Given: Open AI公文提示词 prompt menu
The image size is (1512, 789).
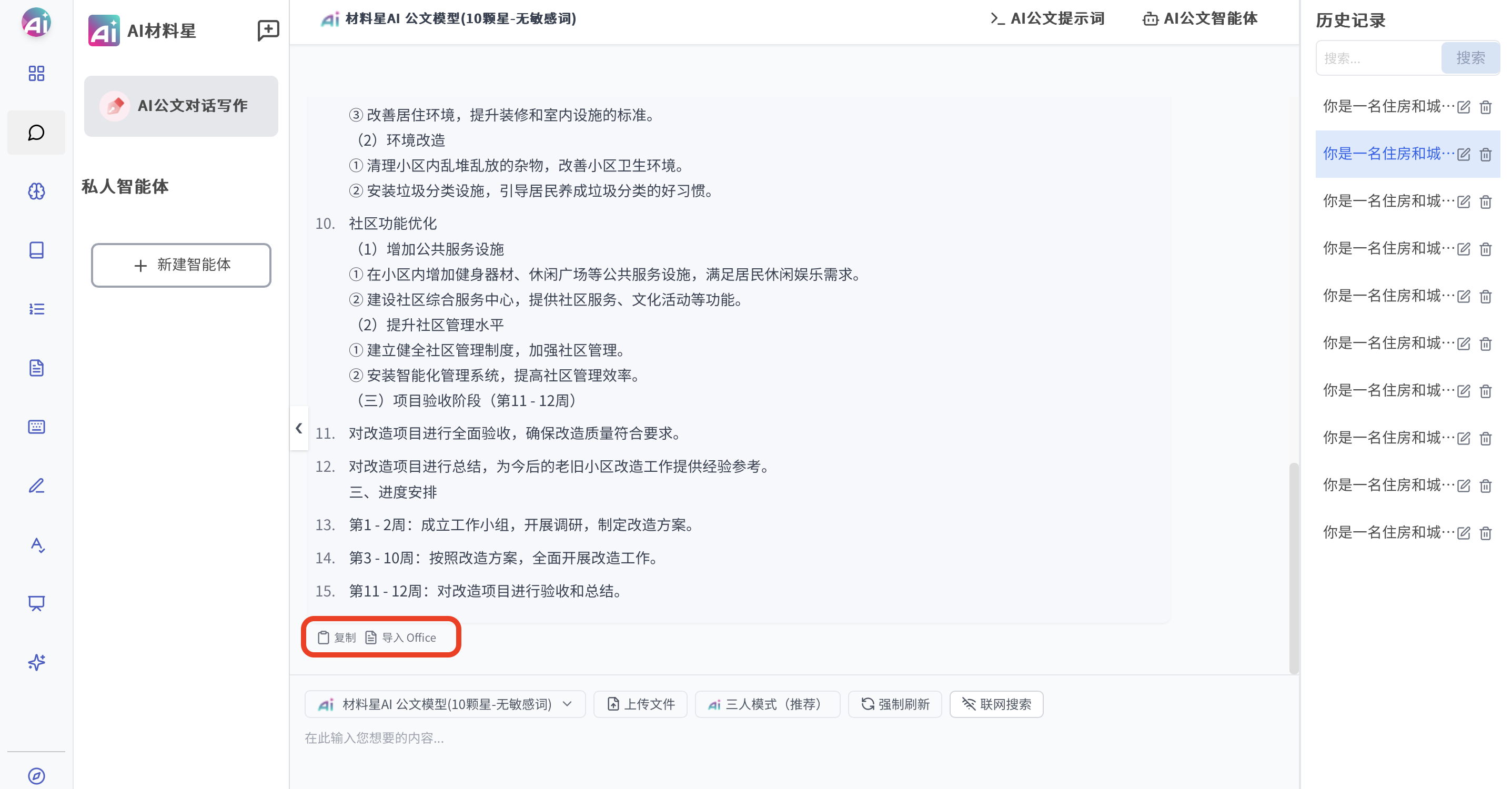Looking at the screenshot, I should coord(1047,19).
